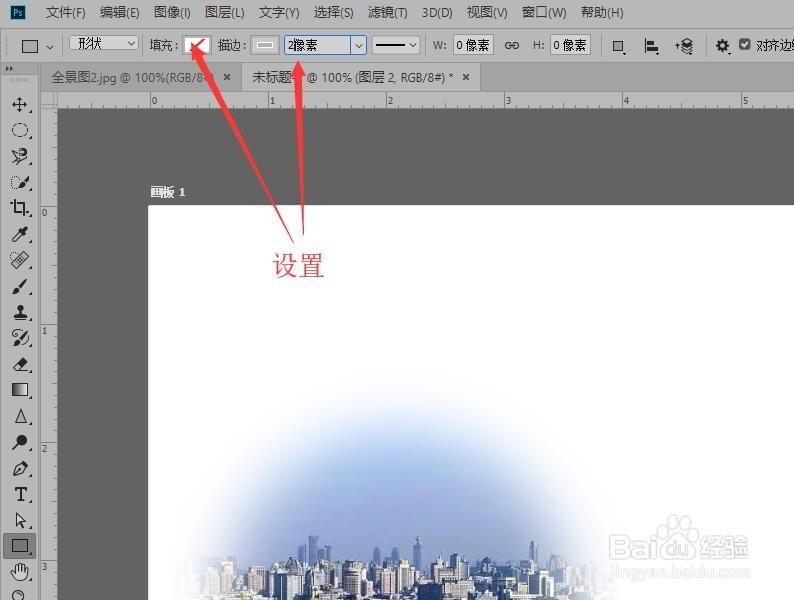Click the stroke width 2像素 field

click(317, 46)
